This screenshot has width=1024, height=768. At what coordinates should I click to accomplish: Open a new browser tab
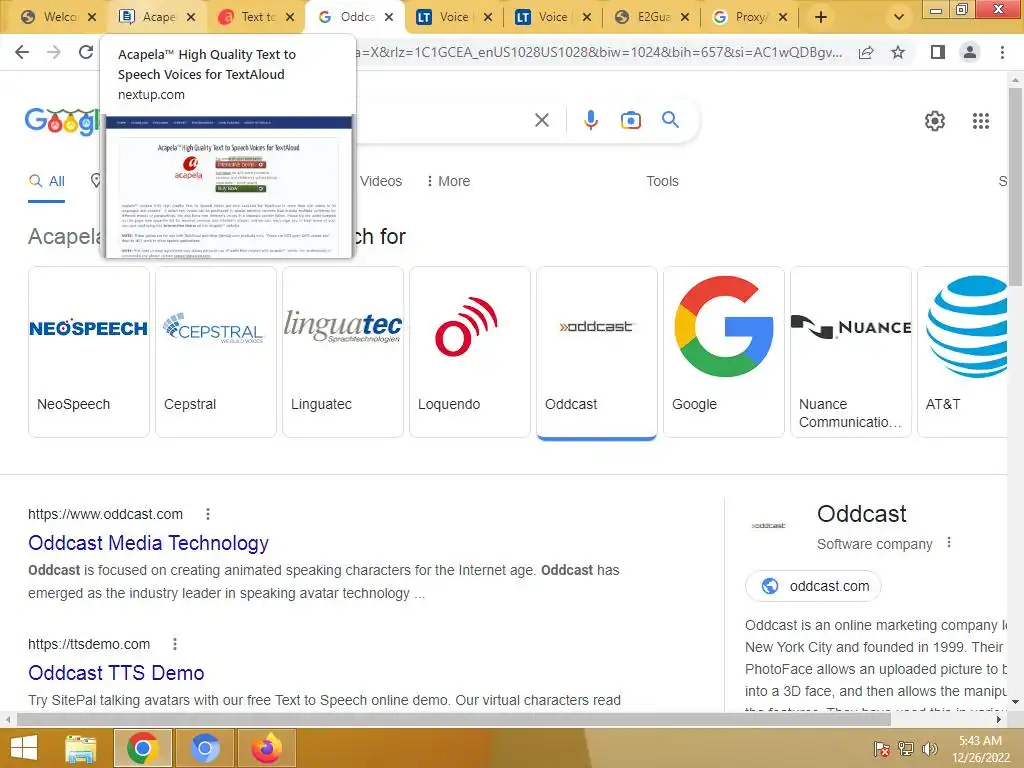[x=820, y=18]
